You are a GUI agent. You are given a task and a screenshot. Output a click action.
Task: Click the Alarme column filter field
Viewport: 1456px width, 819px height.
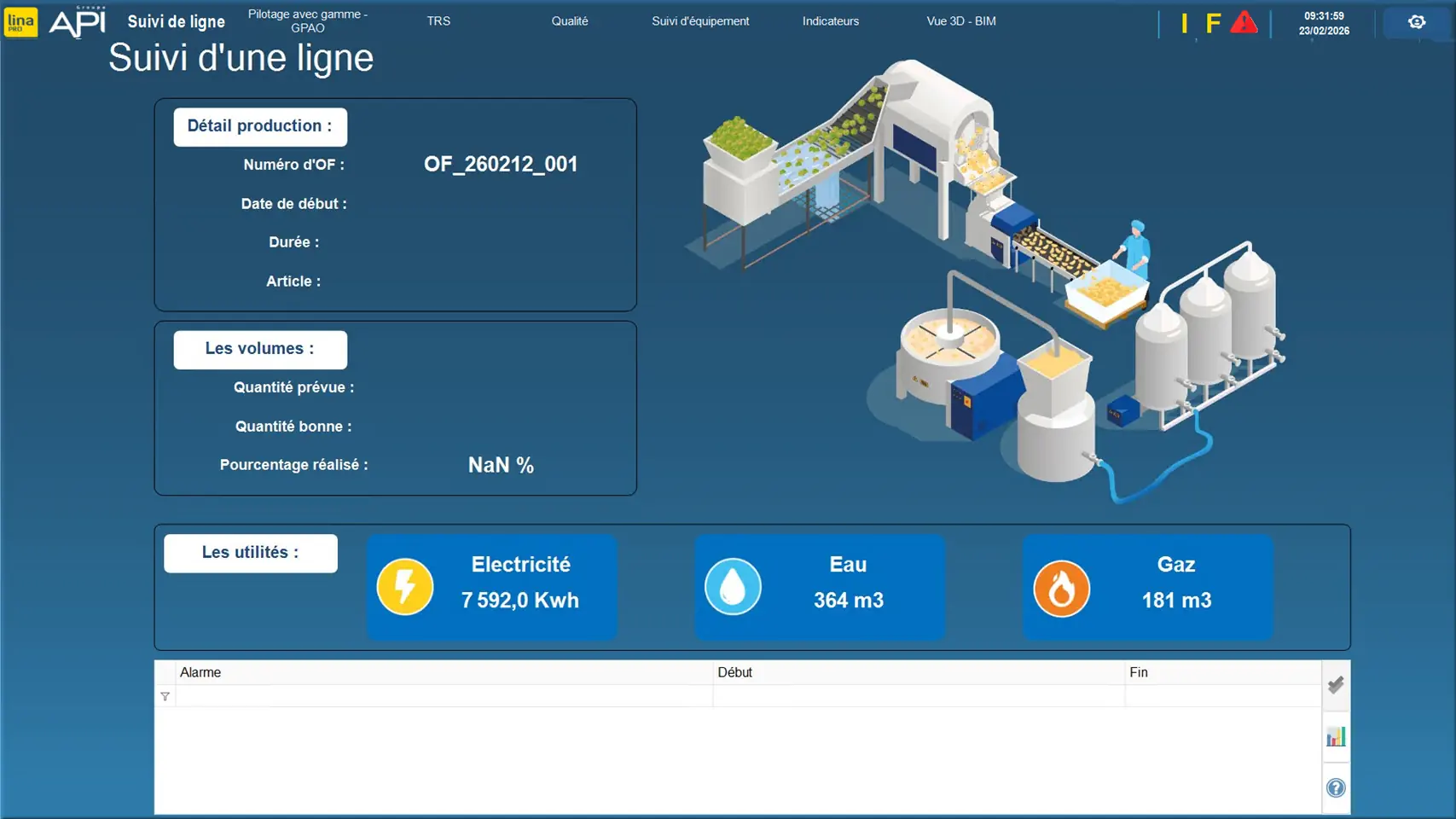pyautogui.click(x=444, y=697)
